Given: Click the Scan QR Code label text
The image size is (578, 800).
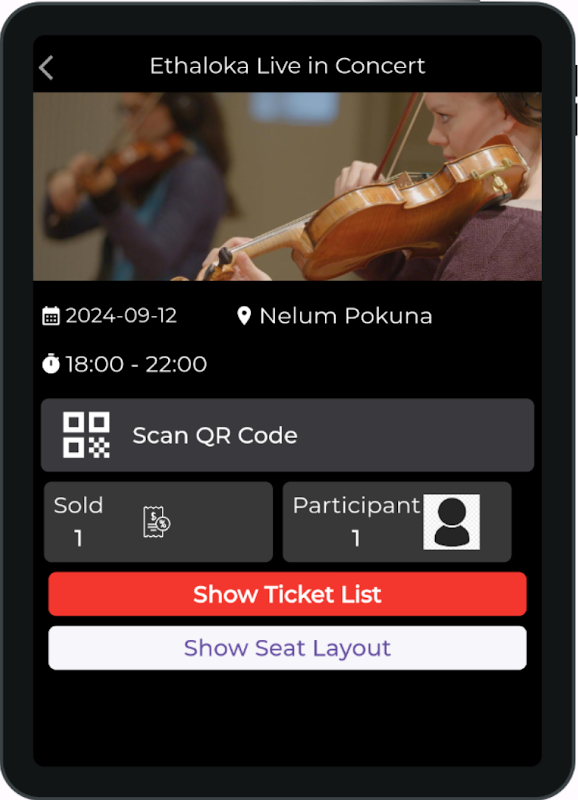Looking at the screenshot, I should [215, 436].
